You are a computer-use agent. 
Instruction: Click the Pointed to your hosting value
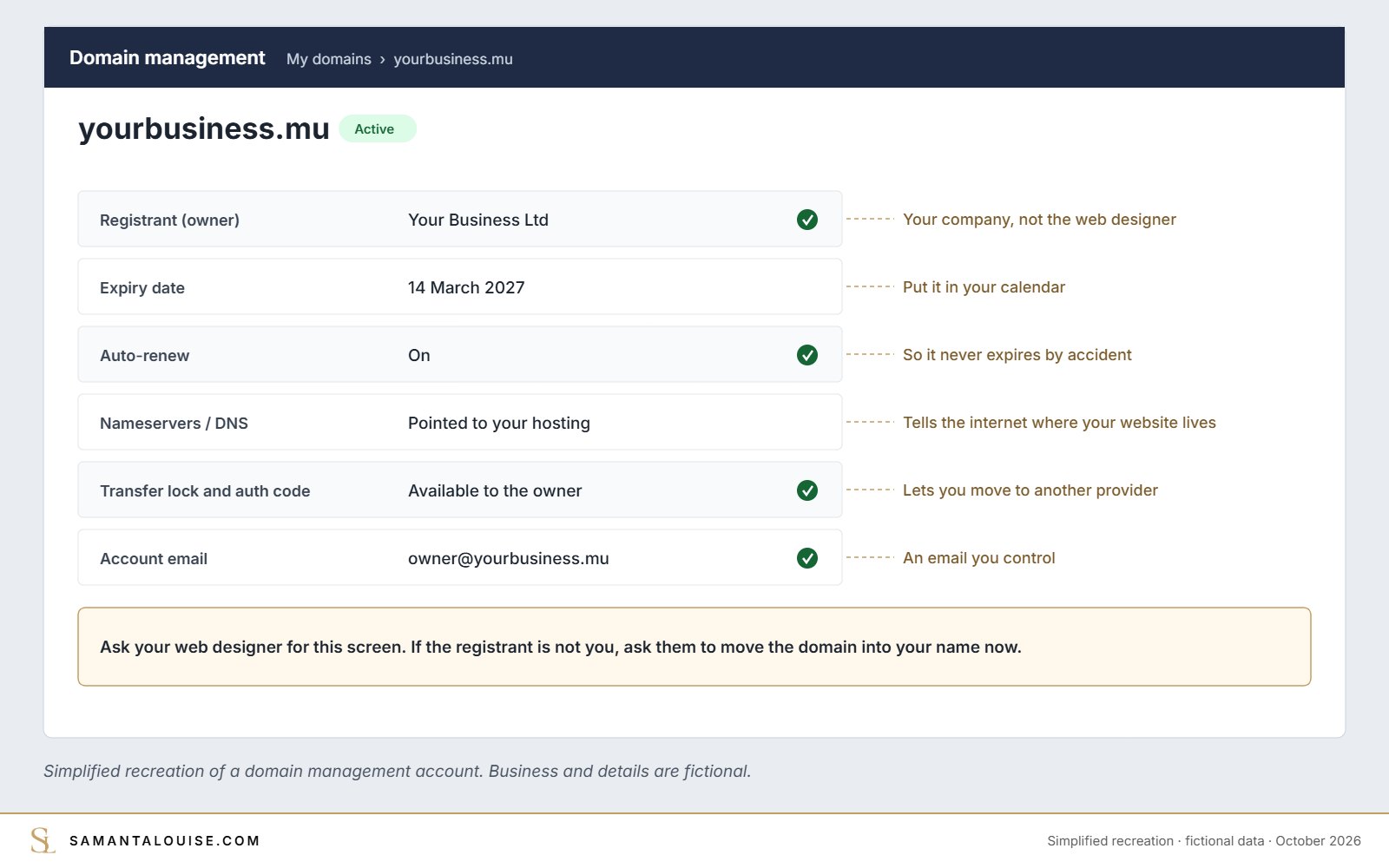pos(499,423)
